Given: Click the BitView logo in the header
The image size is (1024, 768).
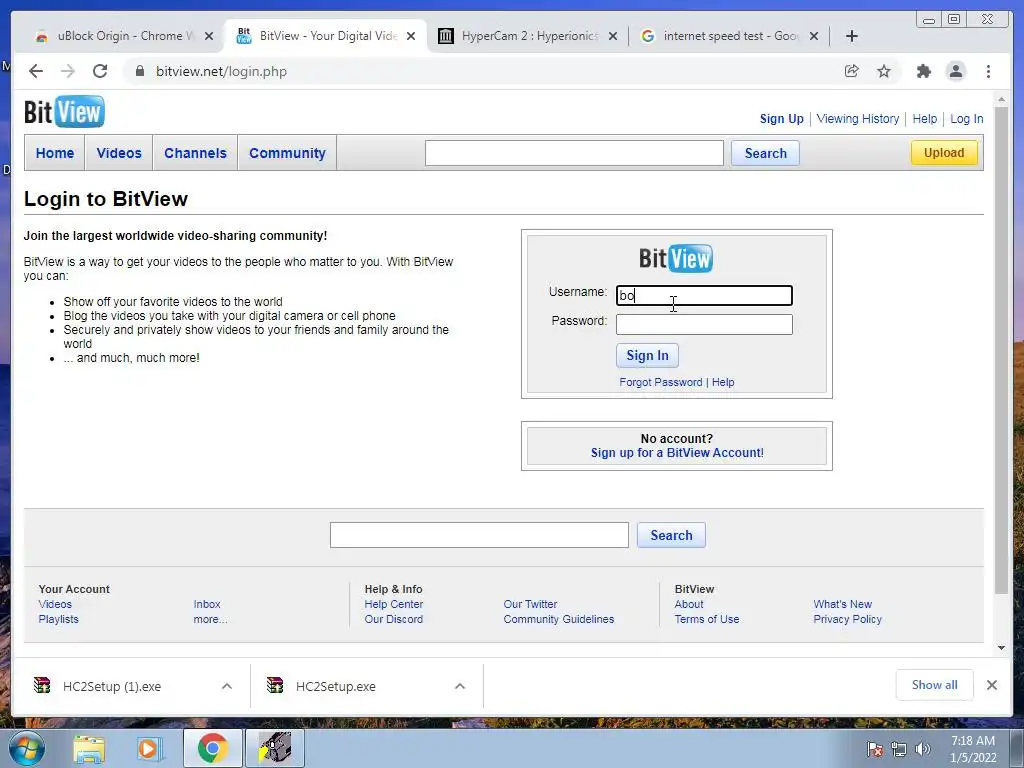Looking at the screenshot, I should [64, 112].
